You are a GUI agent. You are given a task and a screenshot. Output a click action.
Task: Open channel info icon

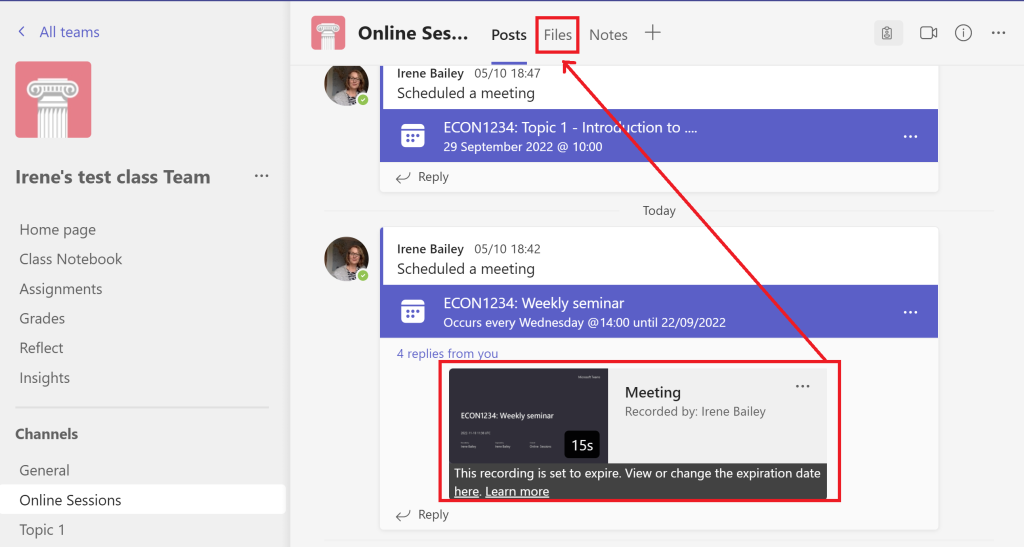click(x=963, y=33)
